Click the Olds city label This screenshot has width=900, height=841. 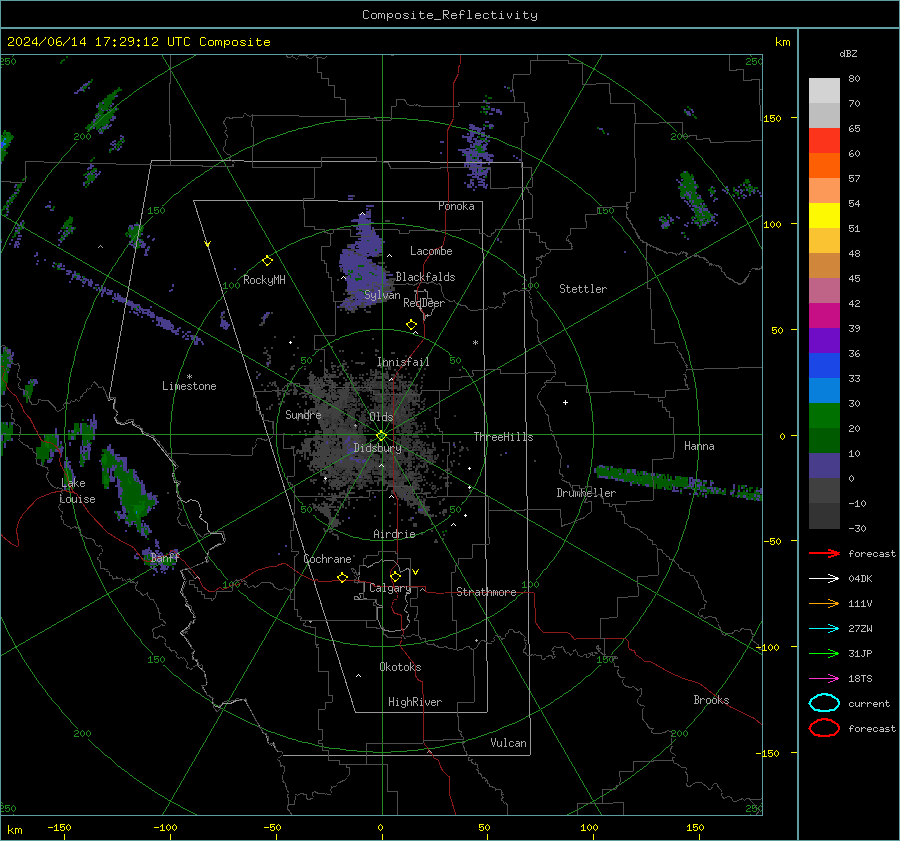[x=381, y=417]
